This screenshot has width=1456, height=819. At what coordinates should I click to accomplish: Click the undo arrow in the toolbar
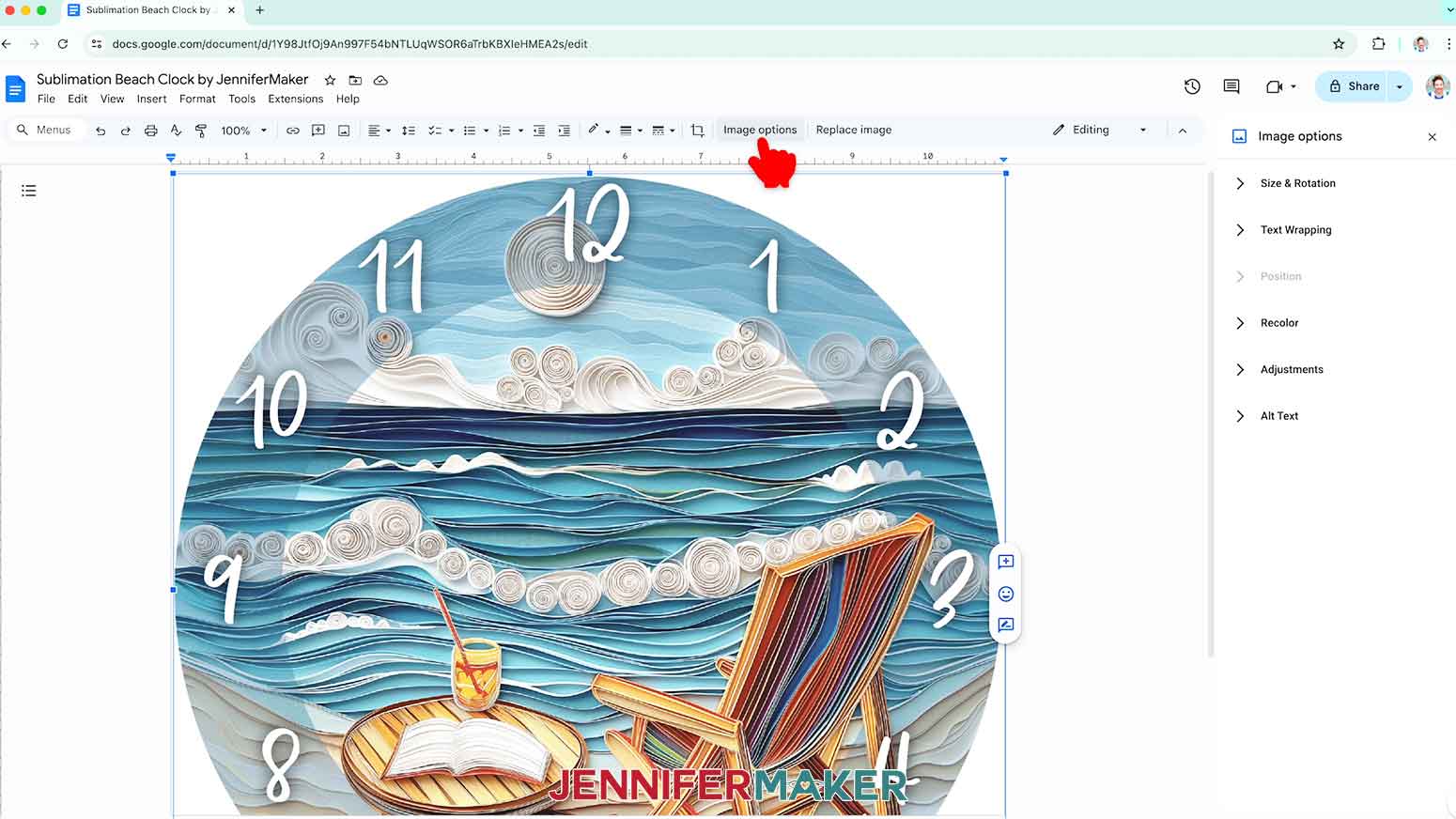coord(101,131)
